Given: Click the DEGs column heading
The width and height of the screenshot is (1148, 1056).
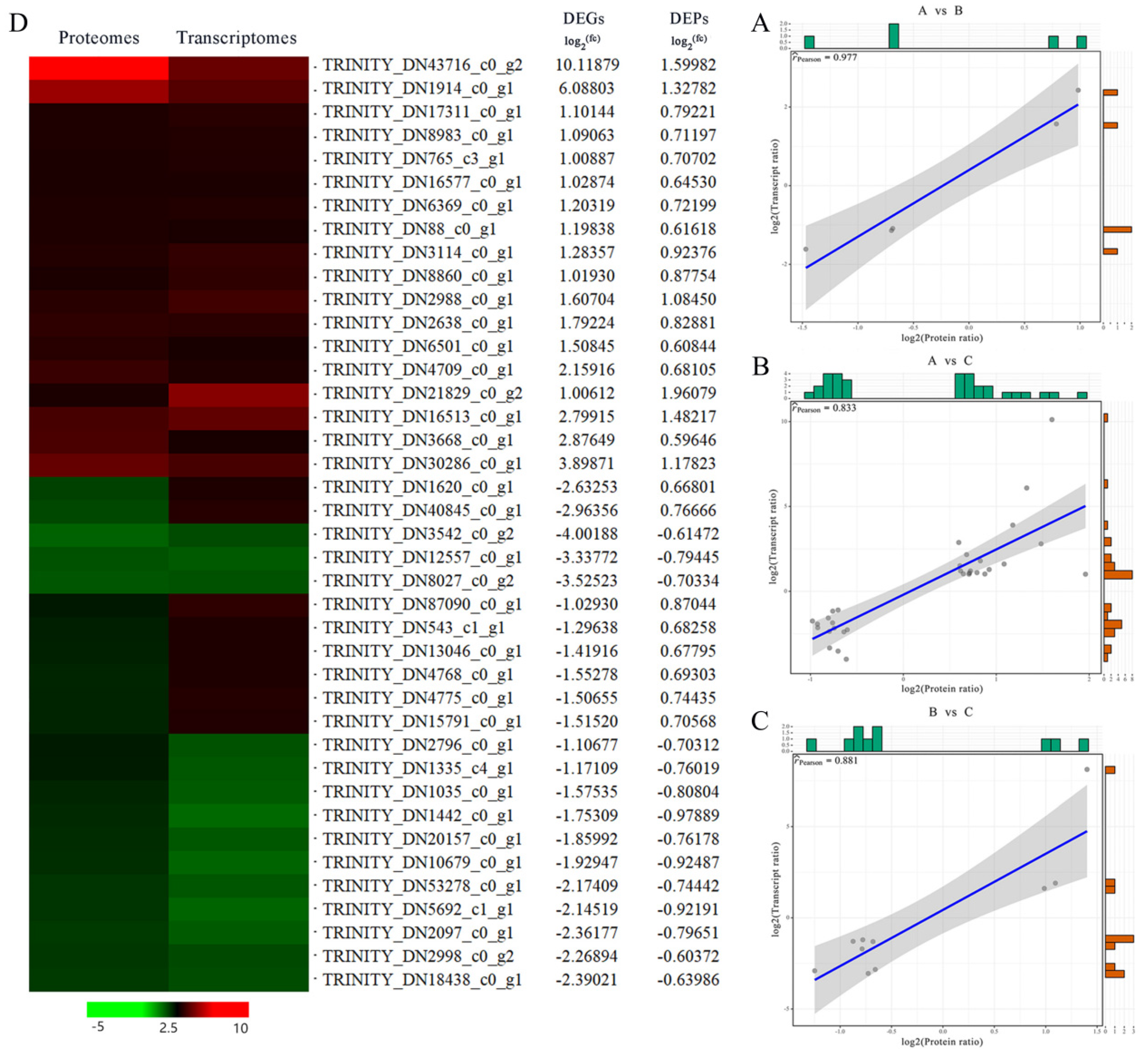Looking at the screenshot, I should tap(583, 19).
